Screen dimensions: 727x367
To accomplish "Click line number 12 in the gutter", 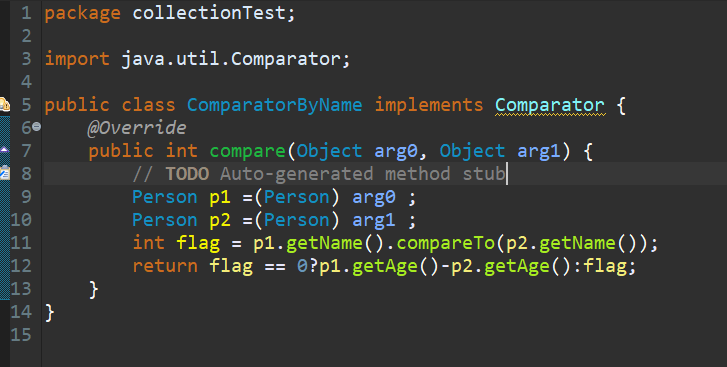I will [21, 266].
